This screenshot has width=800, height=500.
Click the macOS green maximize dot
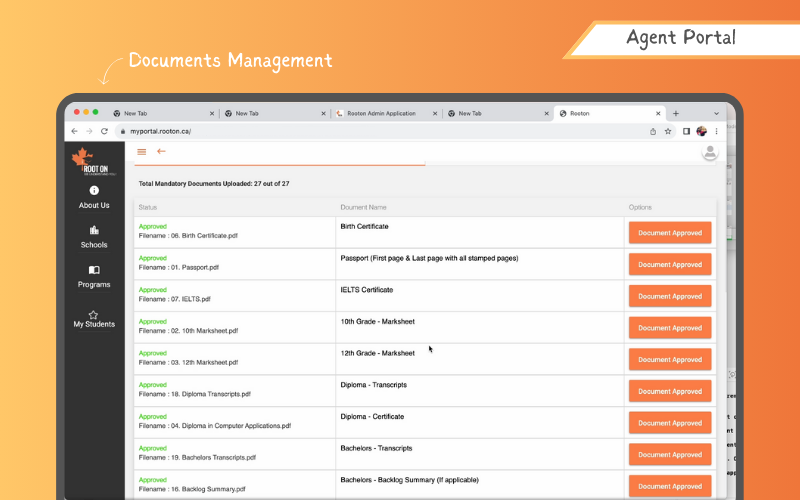click(x=95, y=112)
